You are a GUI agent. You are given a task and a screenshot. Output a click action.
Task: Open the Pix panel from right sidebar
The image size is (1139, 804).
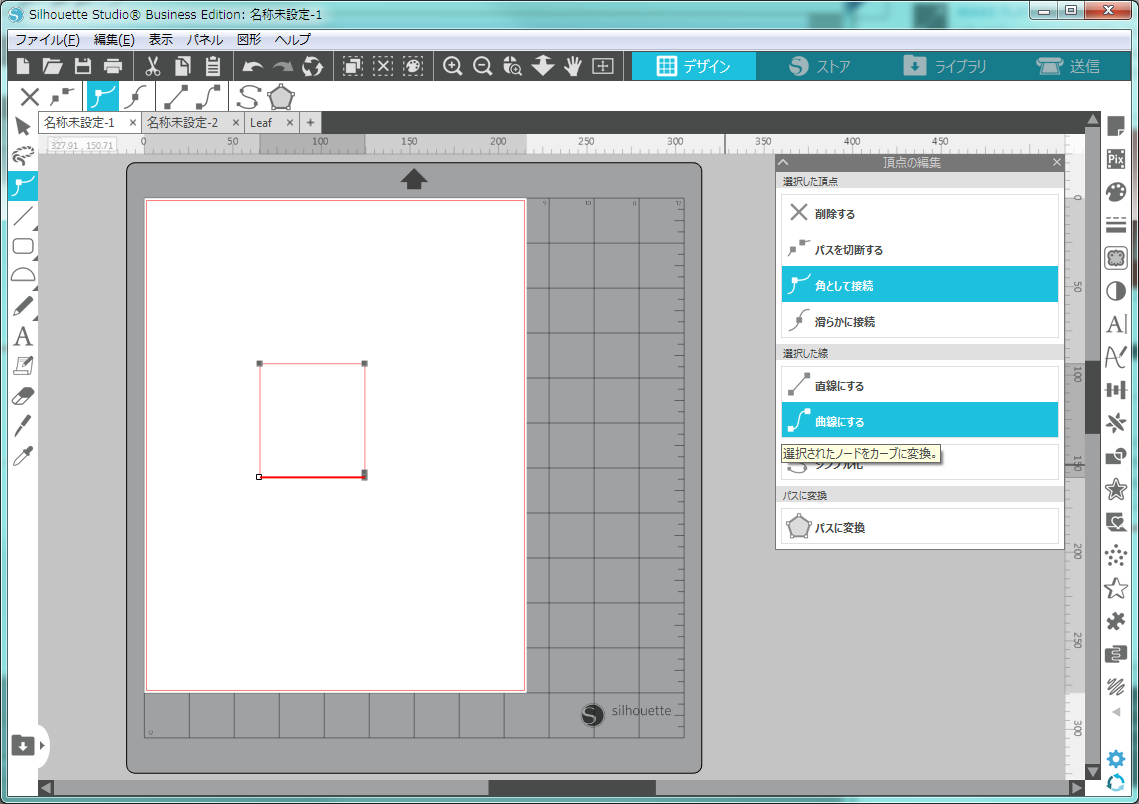[1116, 159]
